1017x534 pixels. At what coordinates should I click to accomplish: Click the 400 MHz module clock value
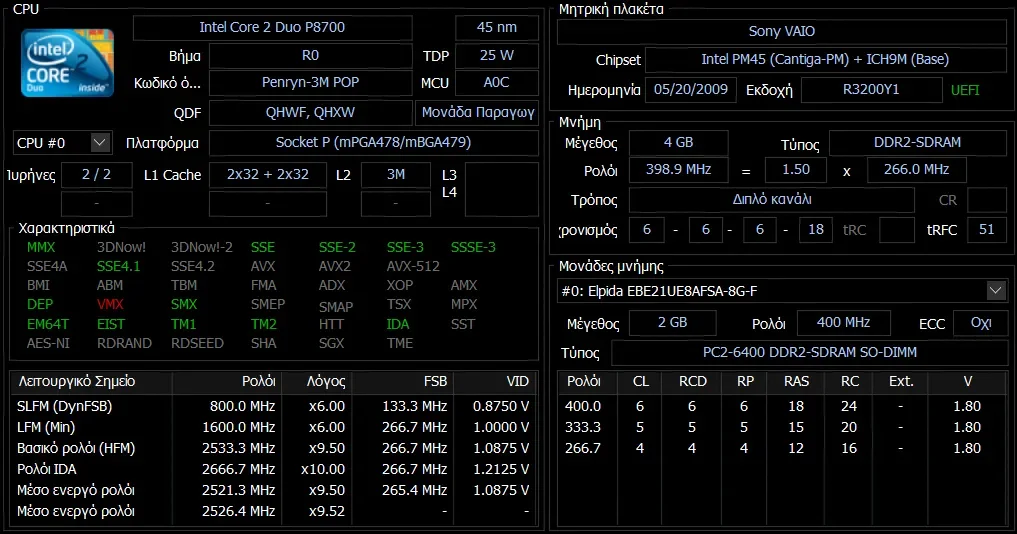(x=843, y=322)
